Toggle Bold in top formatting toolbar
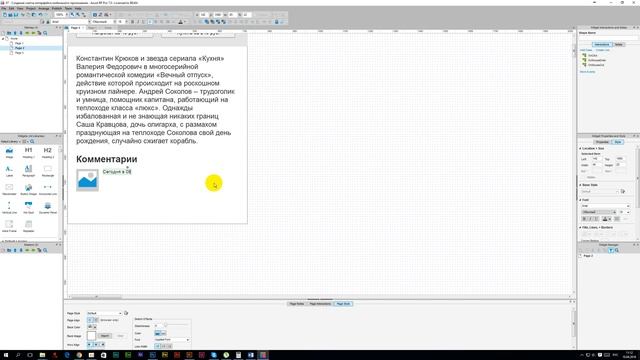The height and width of the screenshot is (360, 640). pos(132,22)
